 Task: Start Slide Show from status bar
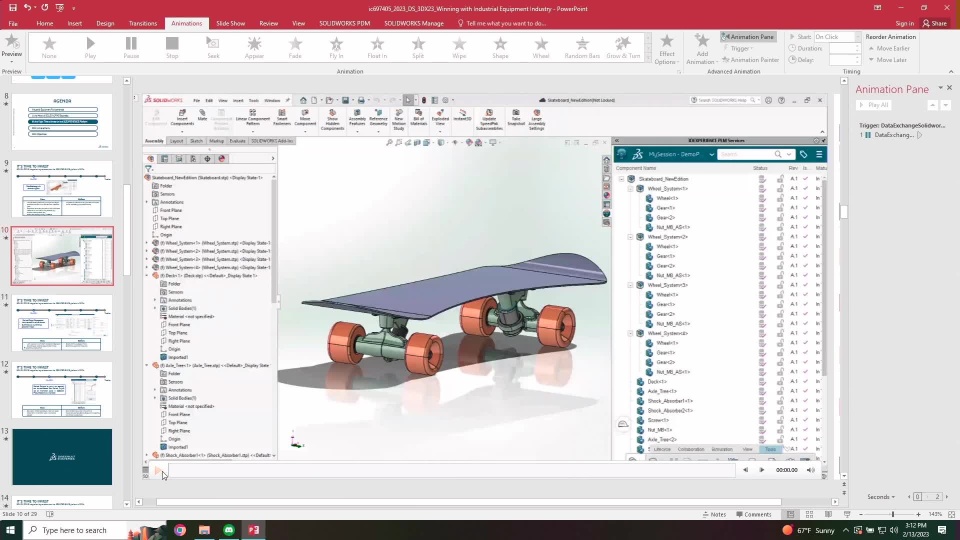847,514
